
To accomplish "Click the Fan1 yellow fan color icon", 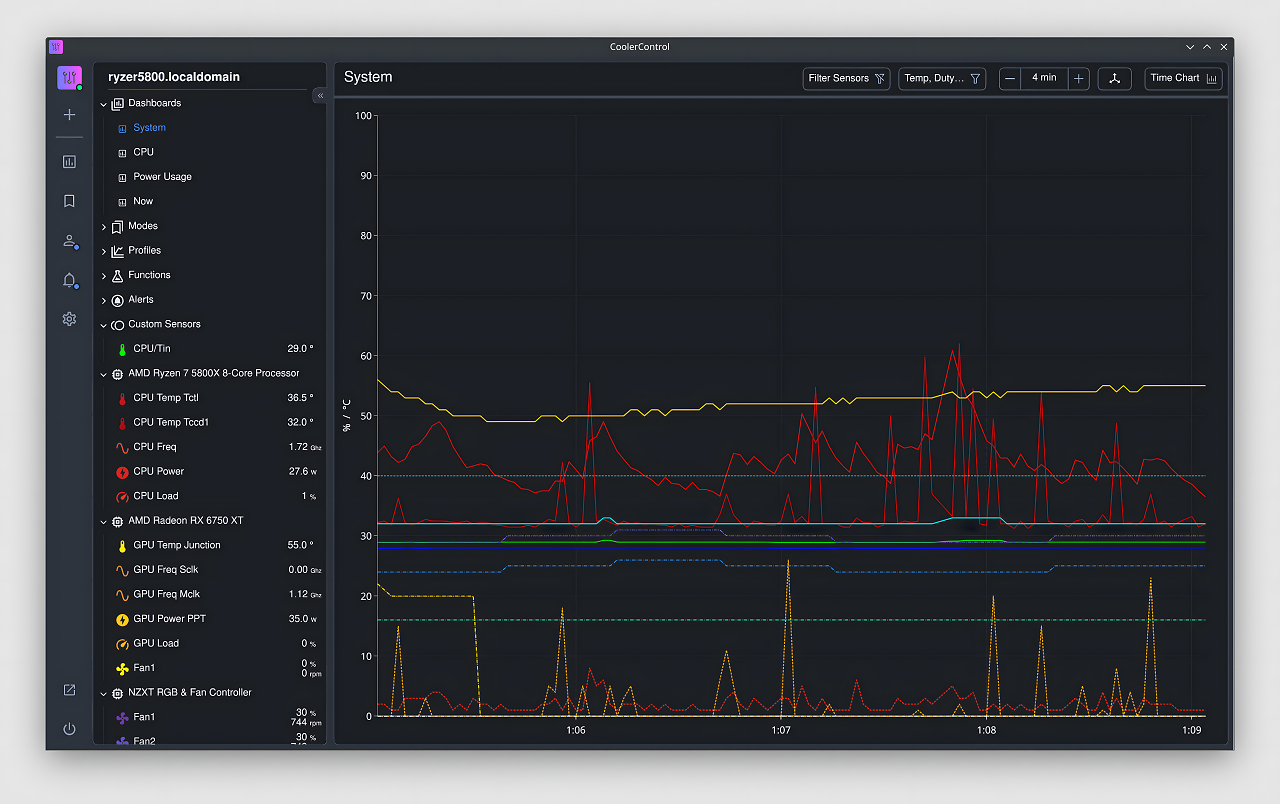I will tap(122, 668).
